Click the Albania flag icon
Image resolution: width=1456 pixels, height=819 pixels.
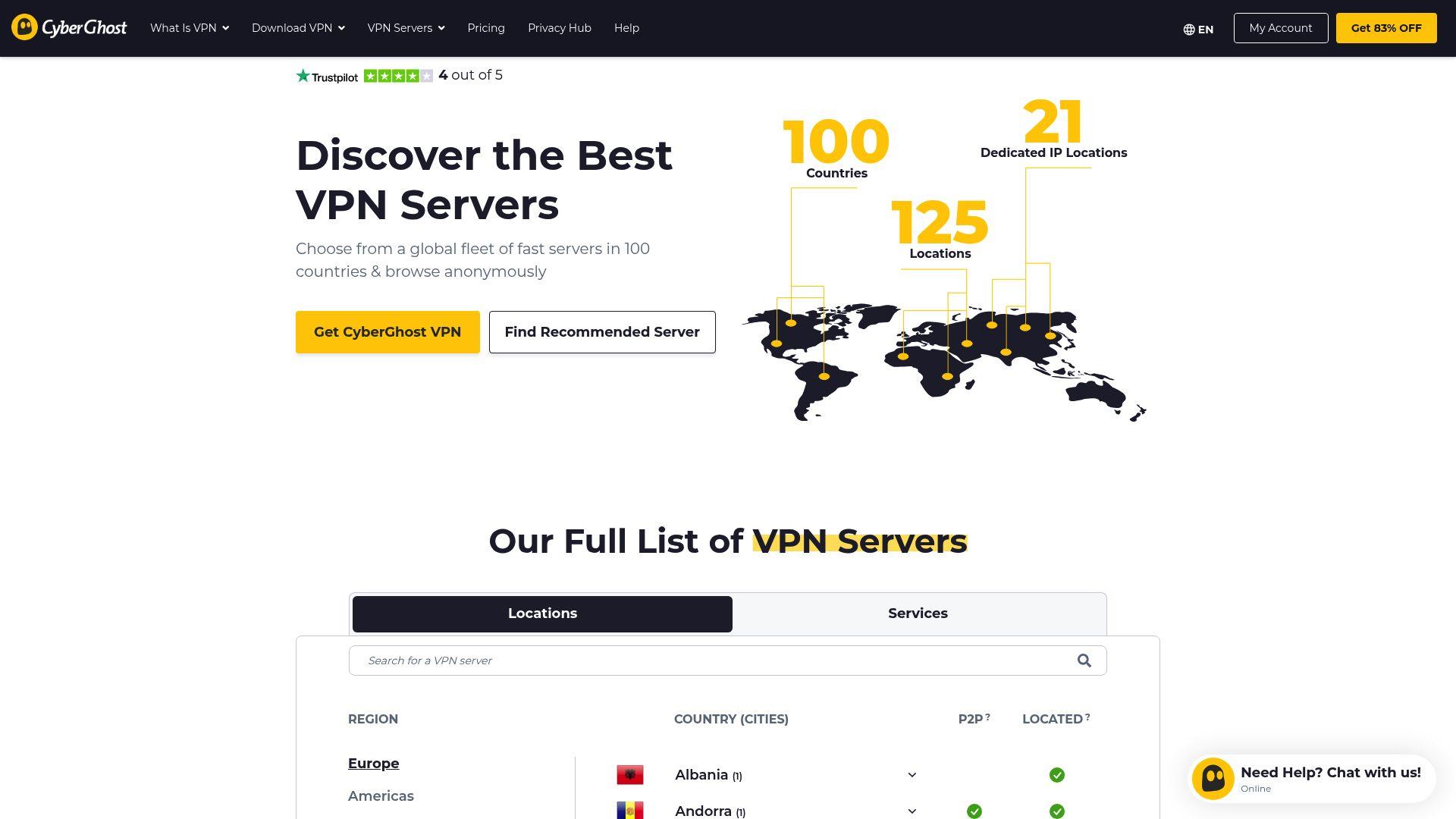pos(630,775)
